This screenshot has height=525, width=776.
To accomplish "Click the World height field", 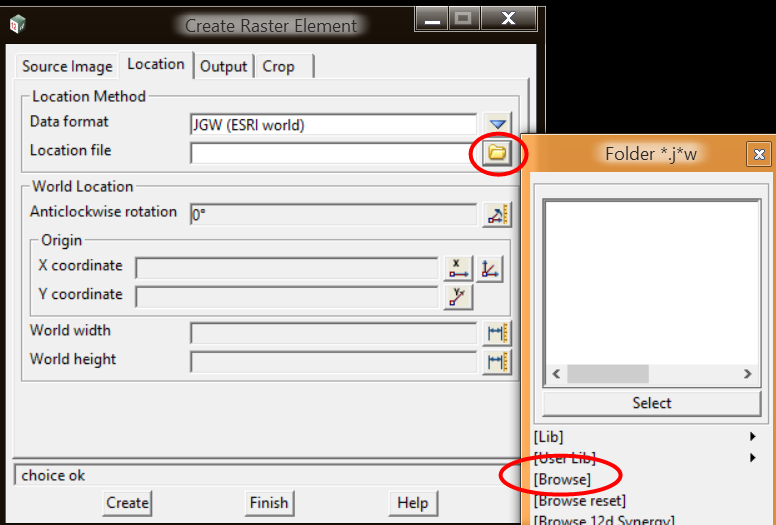I will pyautogui.click(x=334, y=362).
